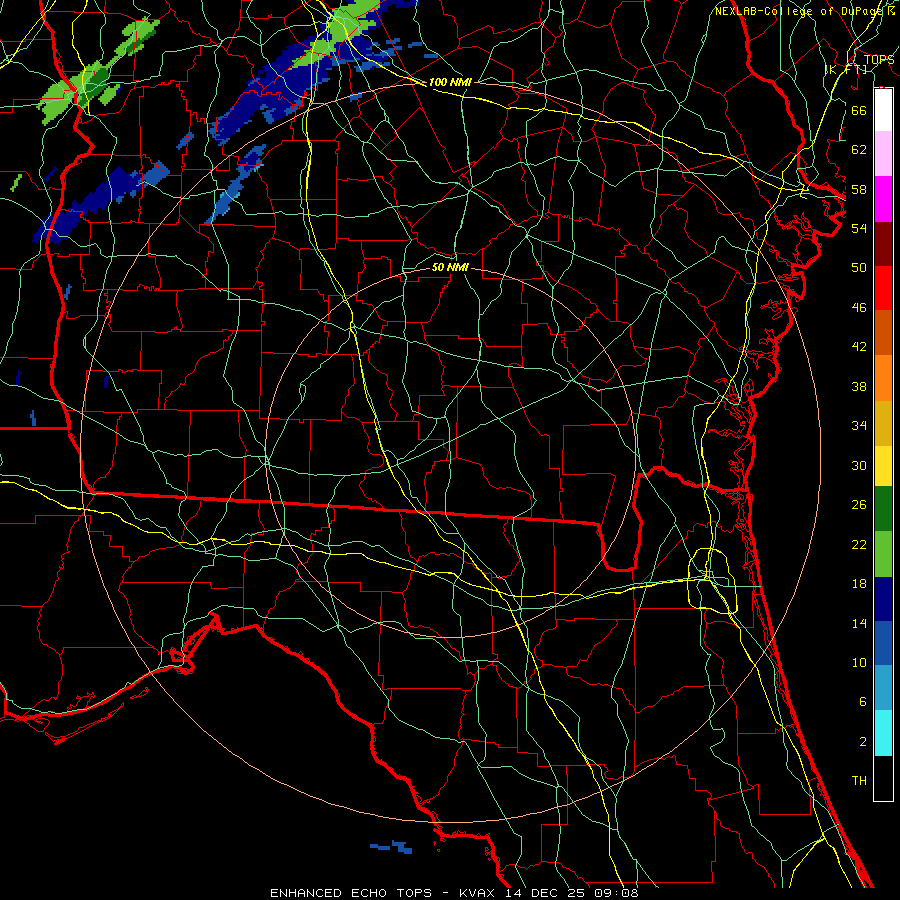900x900 pixels.
Task: Click the dark red swatch between 50 and 54
Action: (883, 243)
